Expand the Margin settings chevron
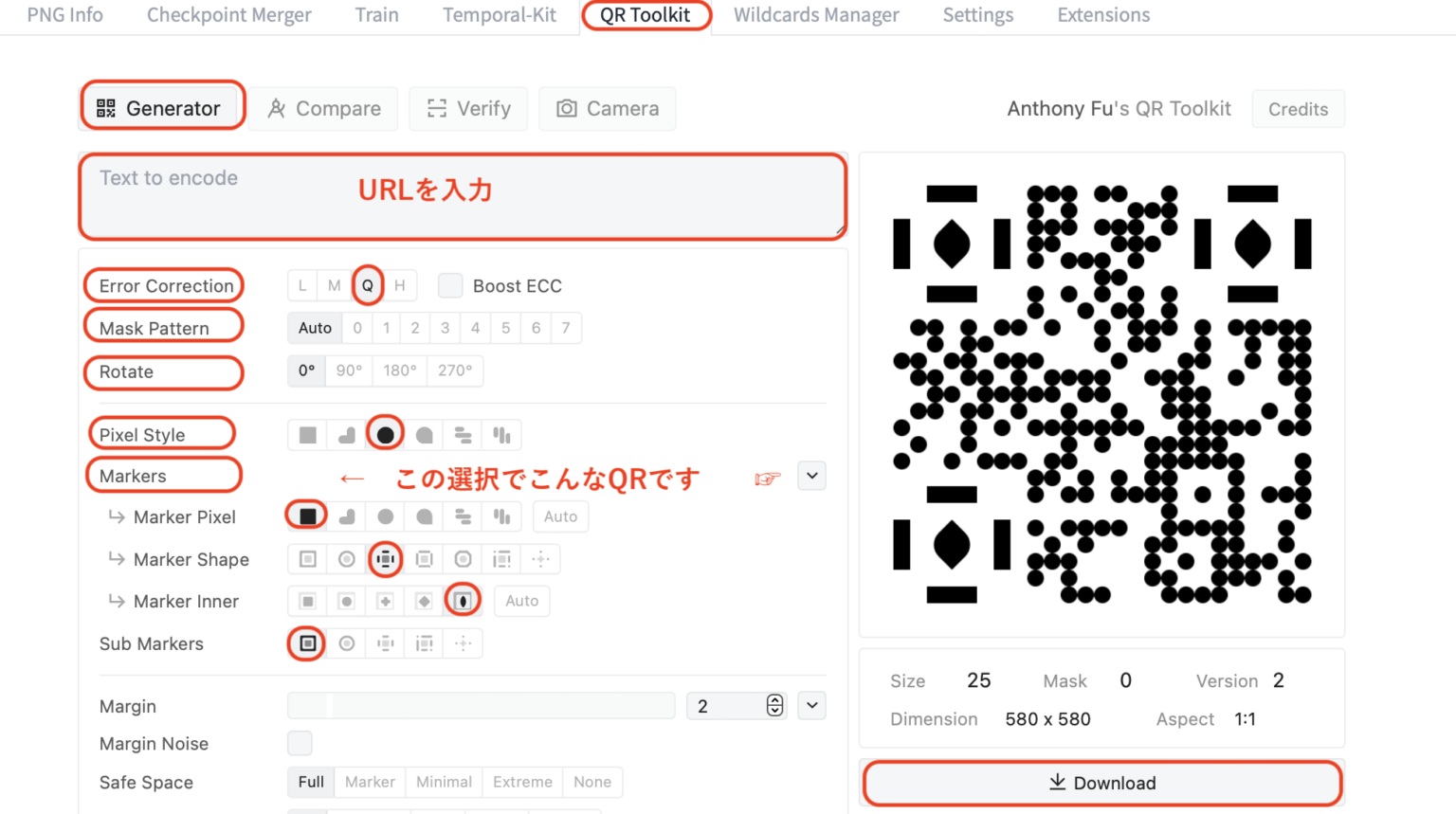Image resolution: width=1456 pixels, height=814 pixels. coord(811,705)
